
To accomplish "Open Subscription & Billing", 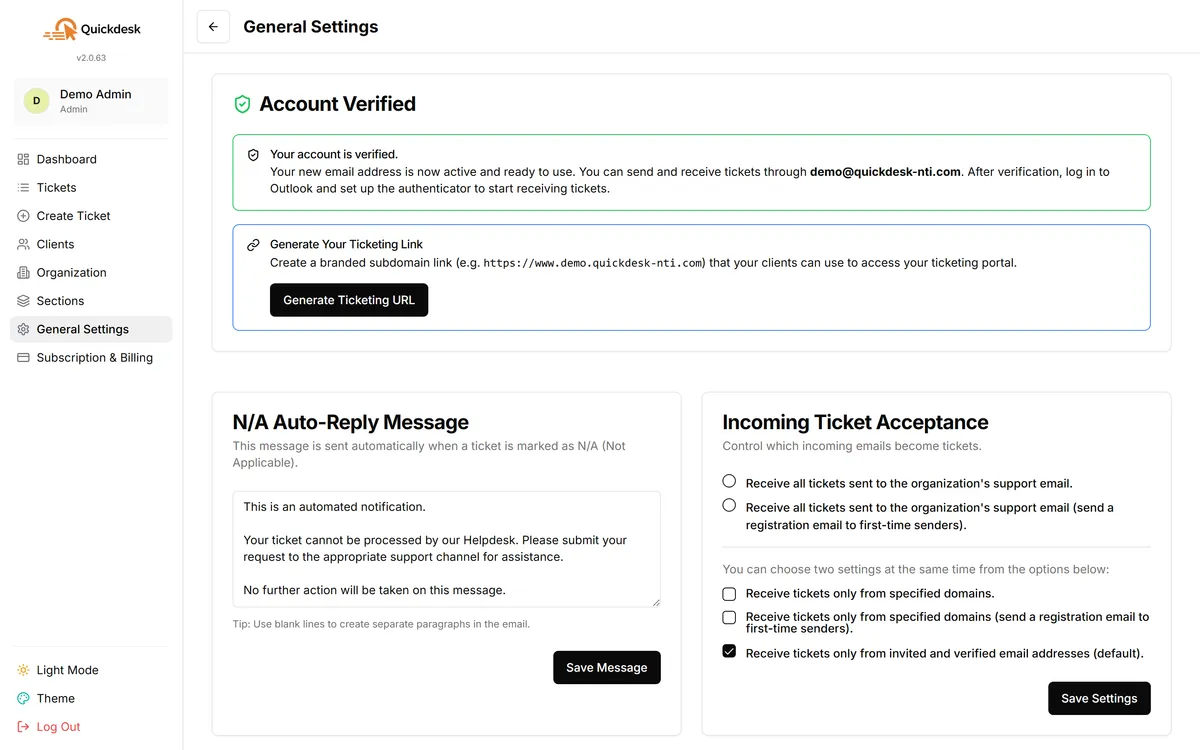I will [x=91, y=357].
